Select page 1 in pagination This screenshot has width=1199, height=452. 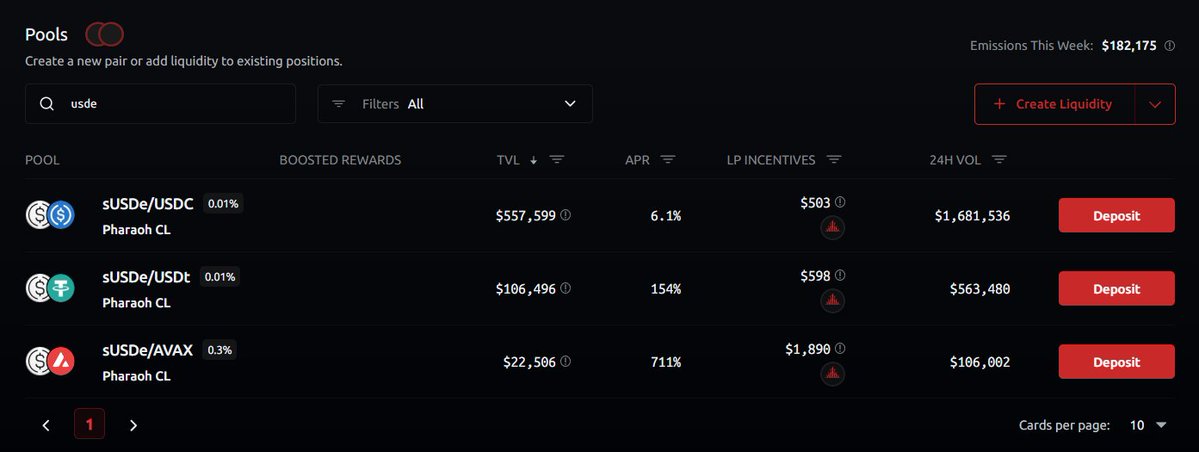[89, 424]
